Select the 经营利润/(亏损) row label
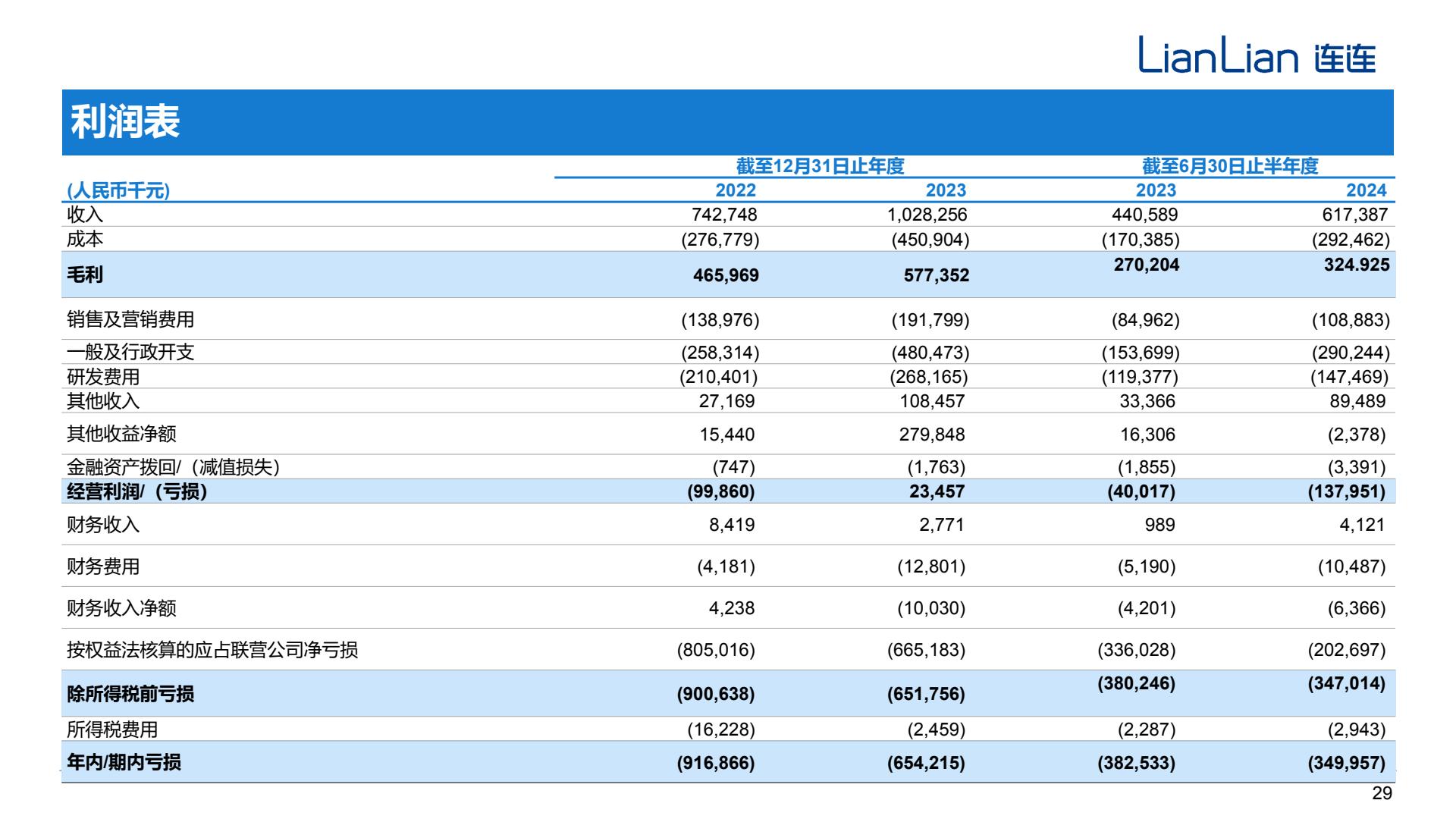 coord(137,491)
